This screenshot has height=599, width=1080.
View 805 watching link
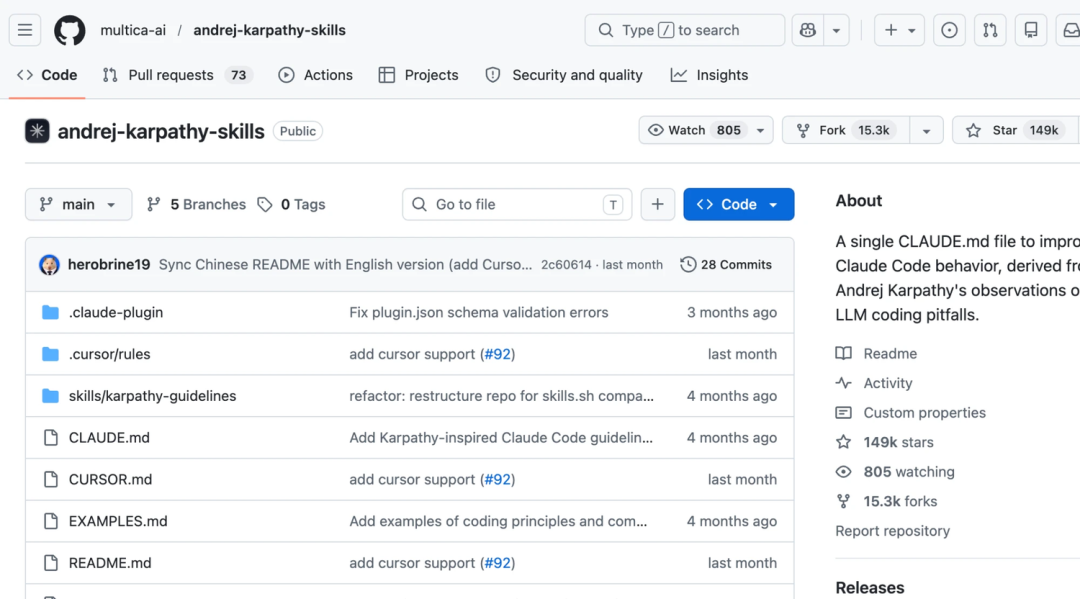895,472
